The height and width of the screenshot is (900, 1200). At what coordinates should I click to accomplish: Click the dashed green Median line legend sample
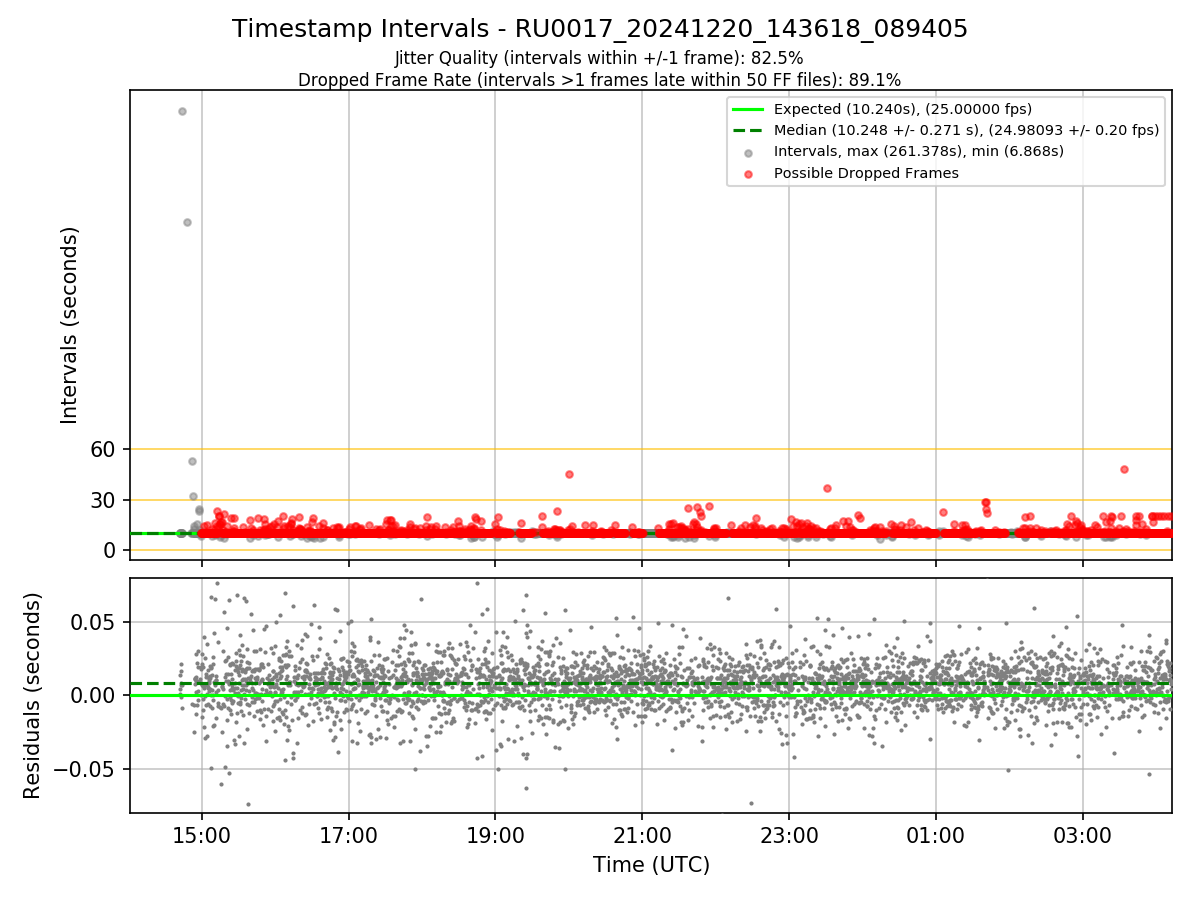coord(748,130)
